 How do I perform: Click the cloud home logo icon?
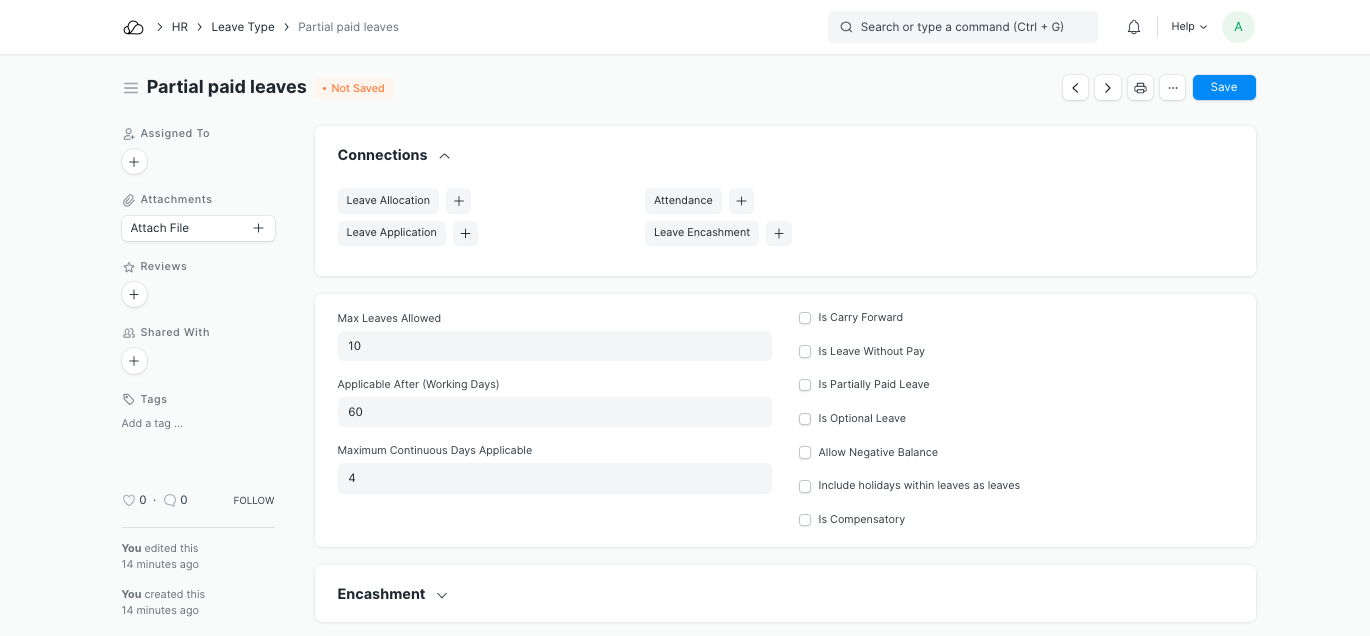133,27
